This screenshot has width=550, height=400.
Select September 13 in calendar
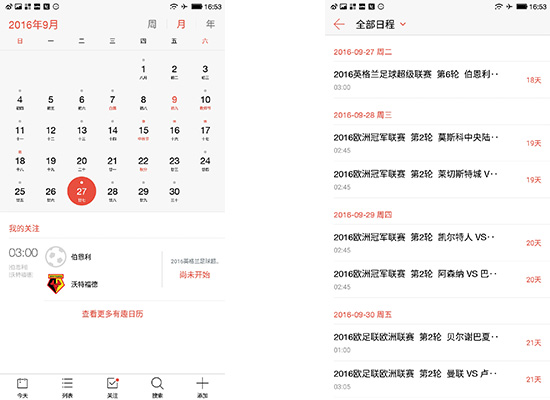[82, 131]
